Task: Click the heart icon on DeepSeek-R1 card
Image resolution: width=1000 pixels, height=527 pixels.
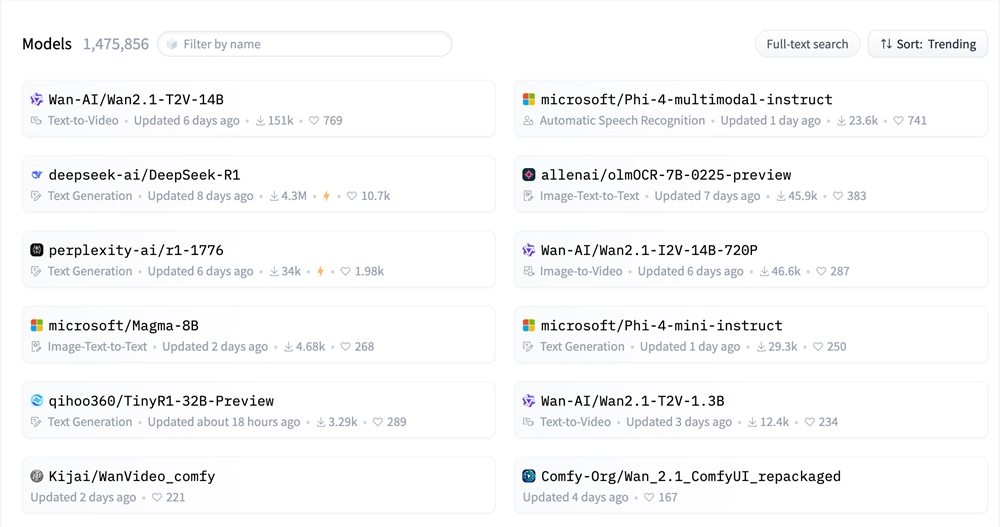Action: click(x=352, y=196)
